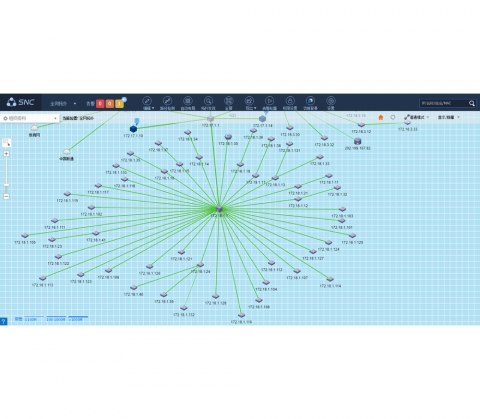Go to the orange home icon
Viewport: 480px width, 419px height.
pos(381,117)
